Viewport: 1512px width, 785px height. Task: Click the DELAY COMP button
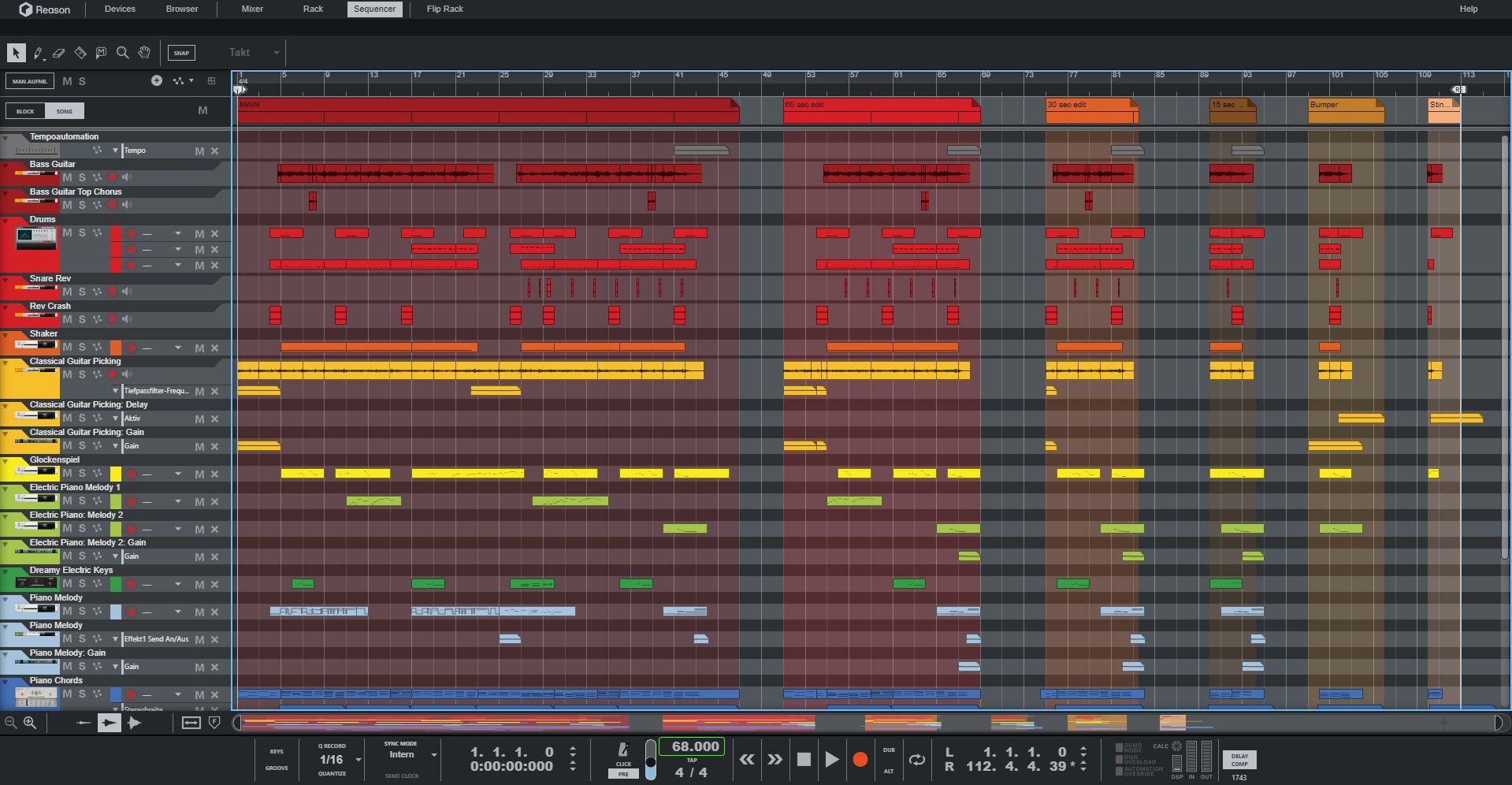(x=1239, y=760)
